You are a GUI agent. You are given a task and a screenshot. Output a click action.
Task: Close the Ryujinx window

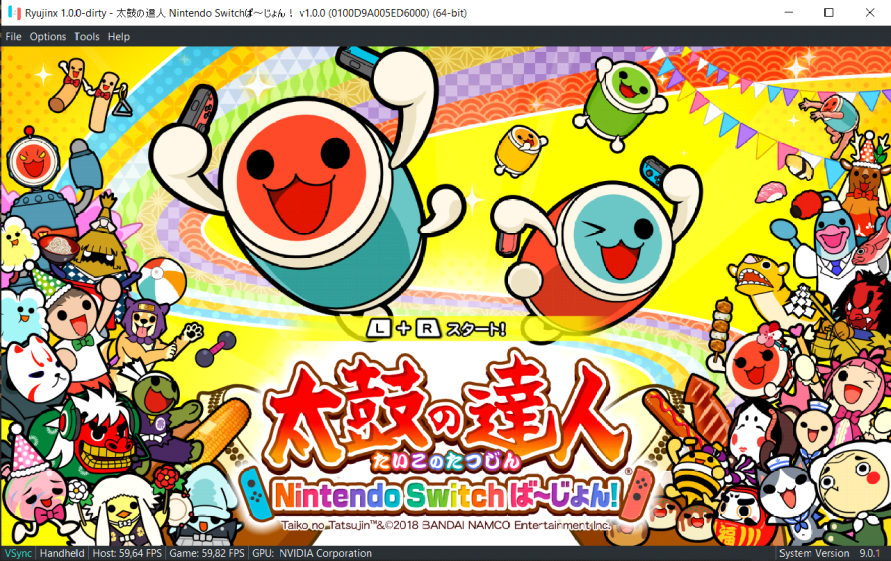870,13
